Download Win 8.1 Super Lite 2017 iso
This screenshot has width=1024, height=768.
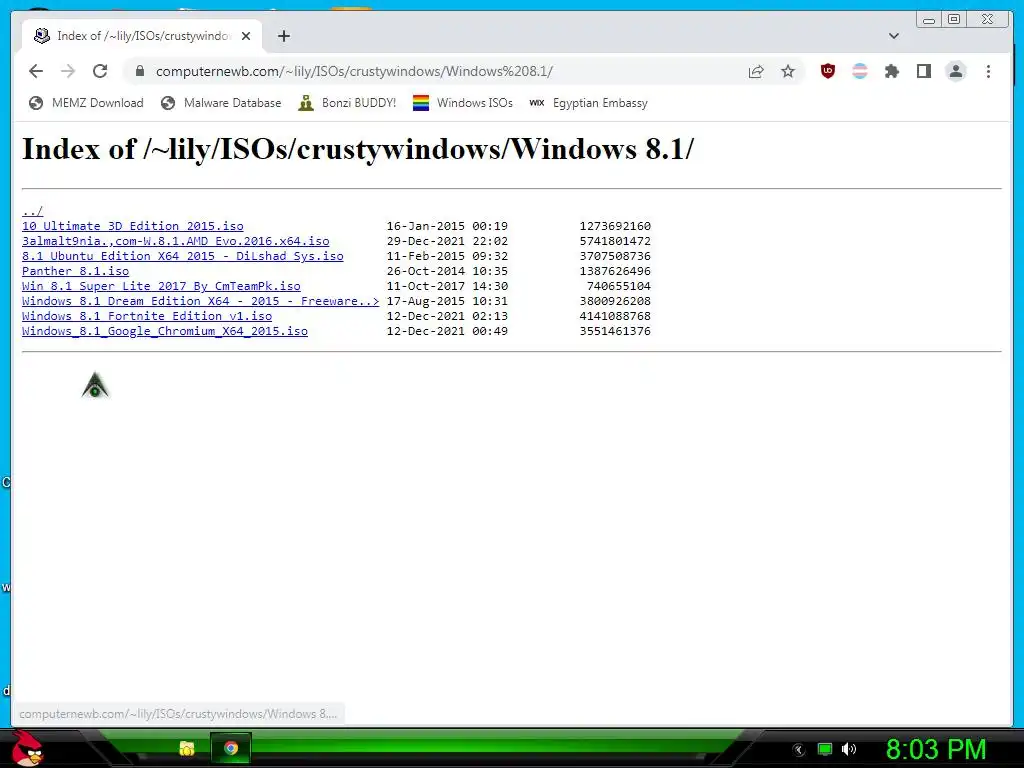[x=161, y=286]
